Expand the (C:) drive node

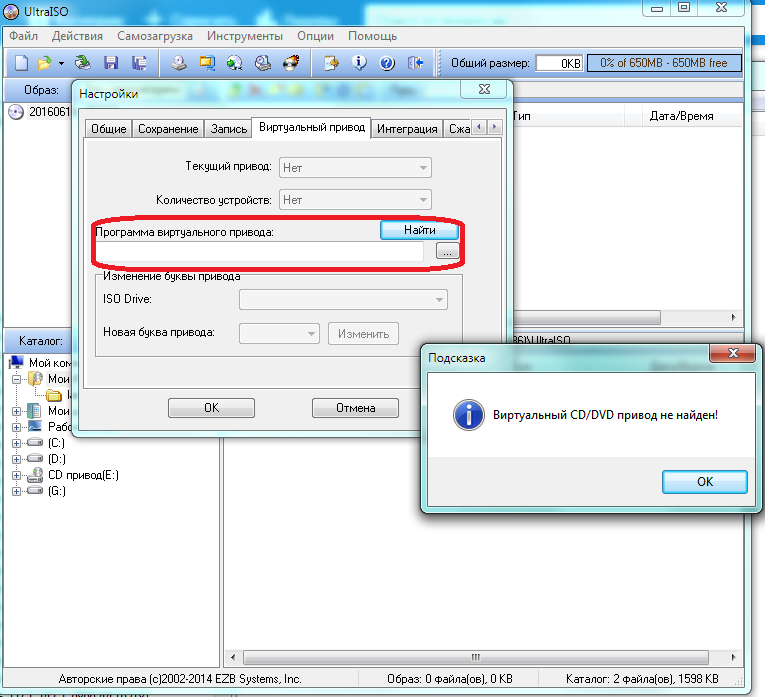(x=17, y=443)
